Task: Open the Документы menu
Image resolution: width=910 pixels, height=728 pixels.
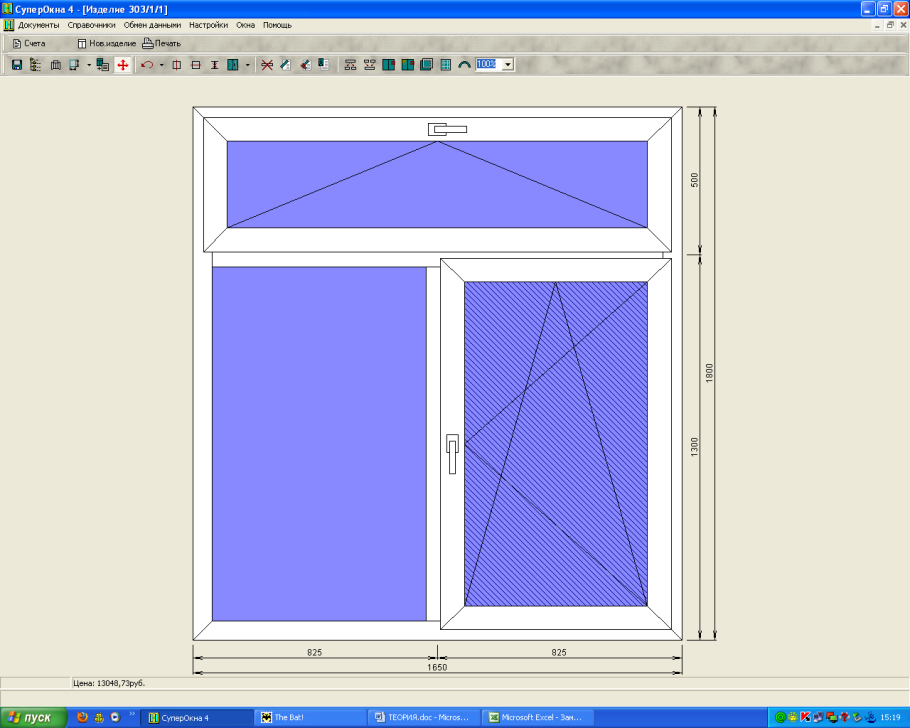Action: click(x=38, y=24)
